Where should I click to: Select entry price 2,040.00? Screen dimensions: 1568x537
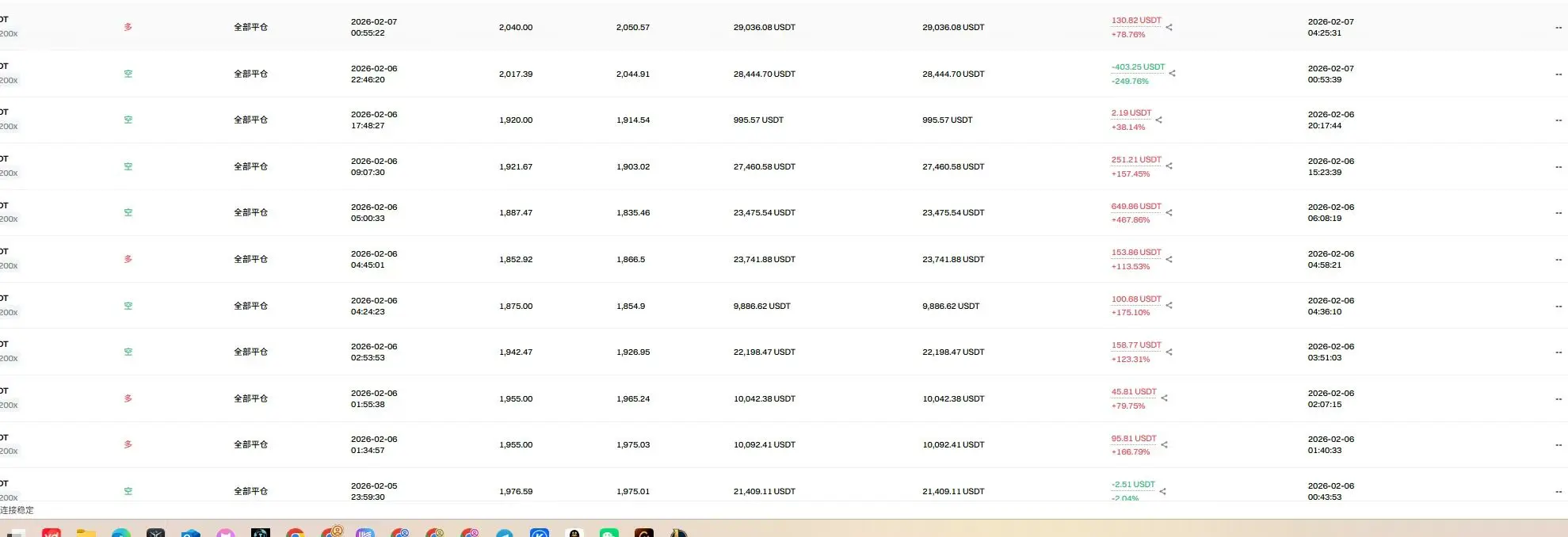(x=516, y=28)
